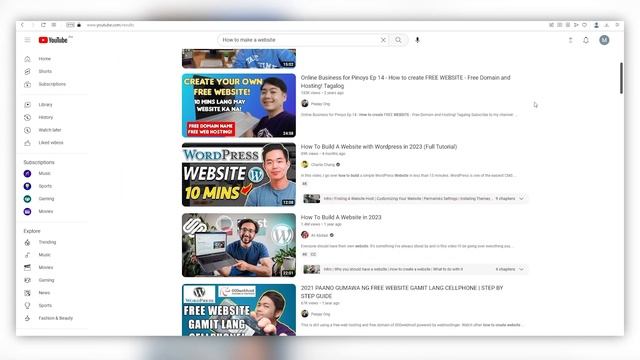Open the Create video icon
Image resolution: width=640 pixels, height=360 pixels.
point(571,40)
